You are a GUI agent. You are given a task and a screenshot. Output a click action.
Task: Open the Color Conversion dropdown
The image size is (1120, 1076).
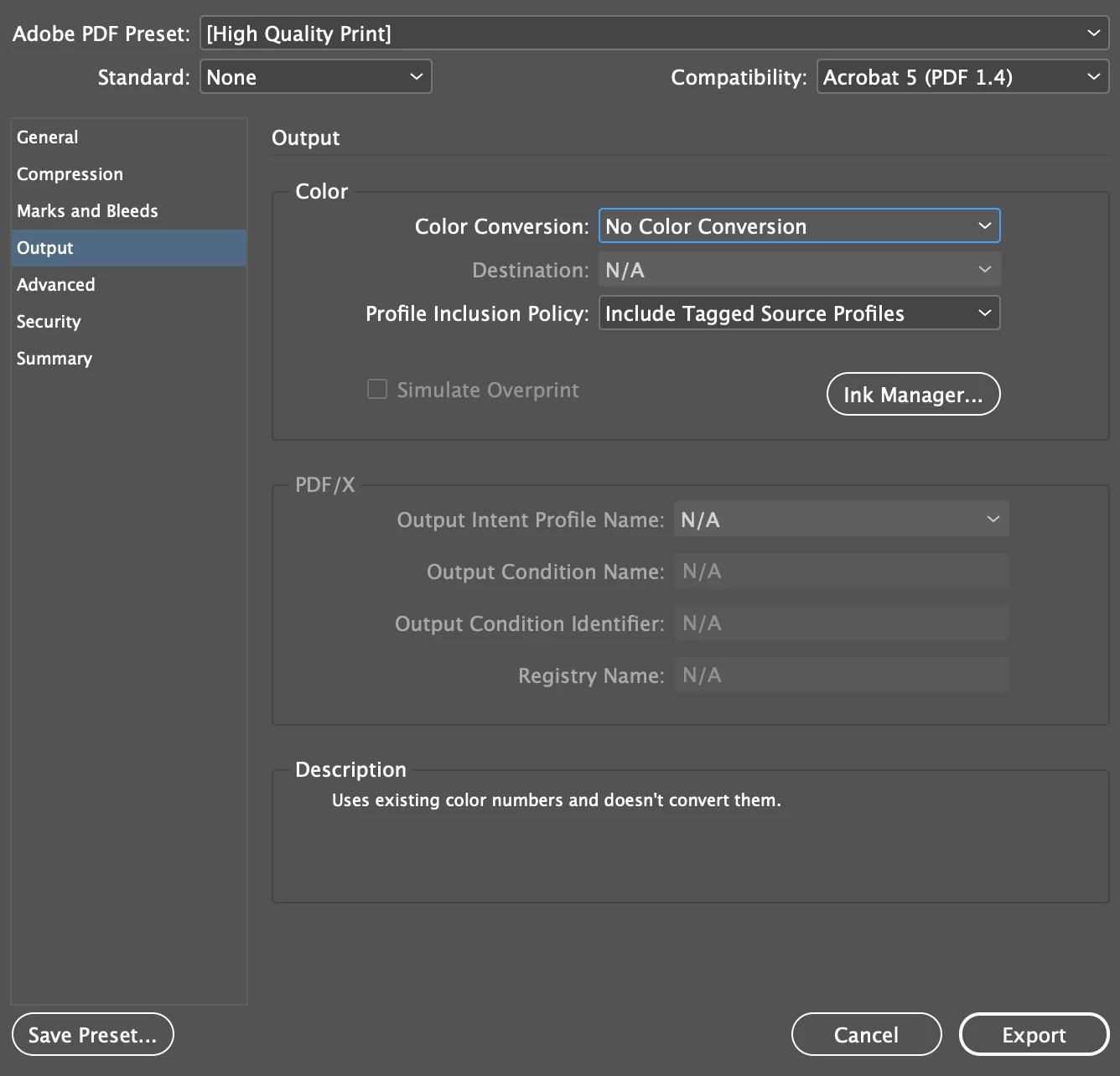click(x=799, y=226)
